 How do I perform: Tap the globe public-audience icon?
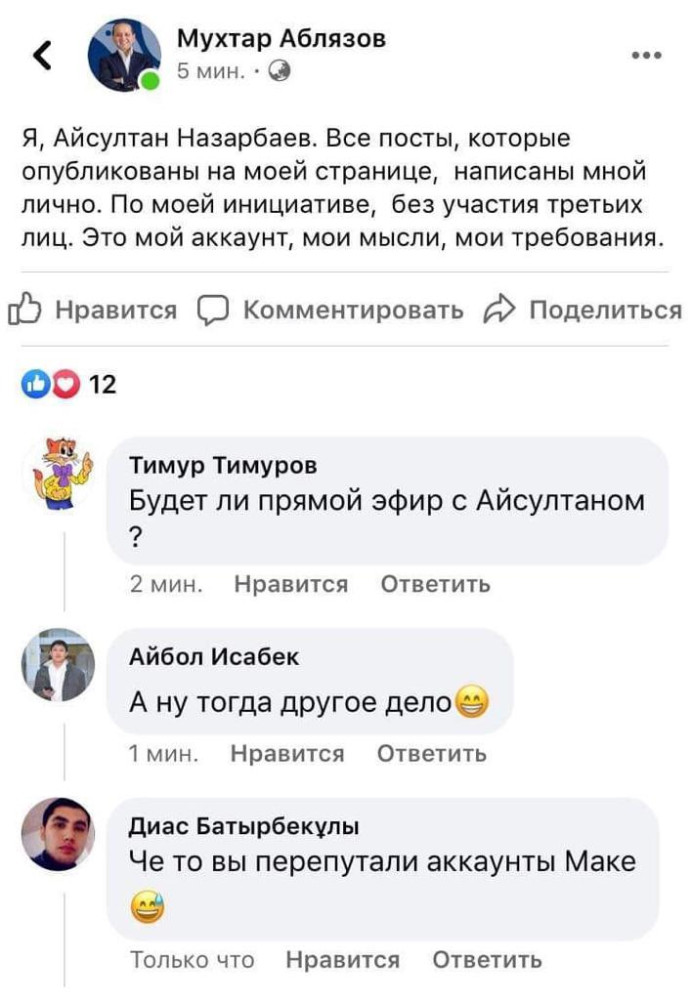[281, 71]
